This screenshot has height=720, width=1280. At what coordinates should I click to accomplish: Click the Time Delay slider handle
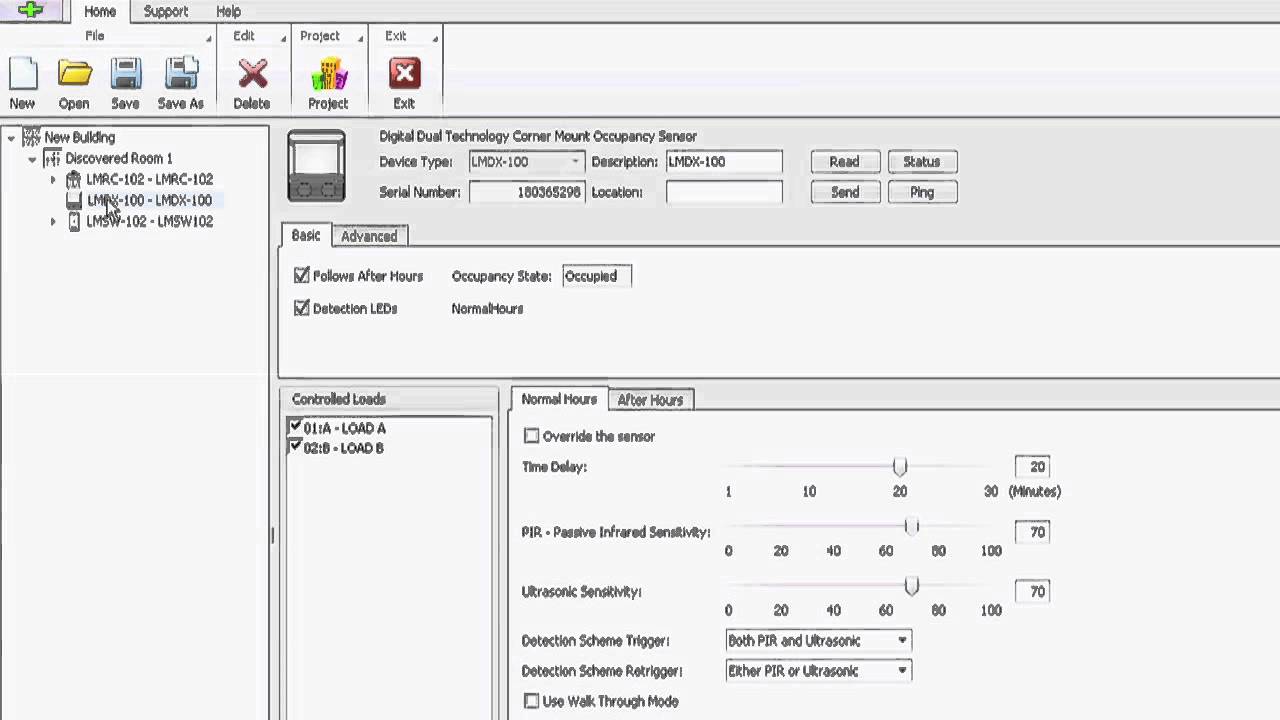coord(900,467)
